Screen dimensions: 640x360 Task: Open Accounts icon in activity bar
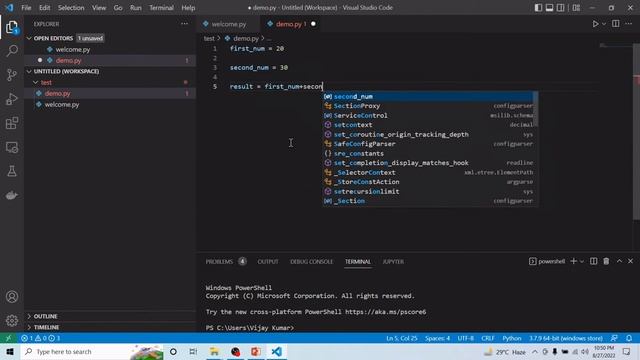12,297
